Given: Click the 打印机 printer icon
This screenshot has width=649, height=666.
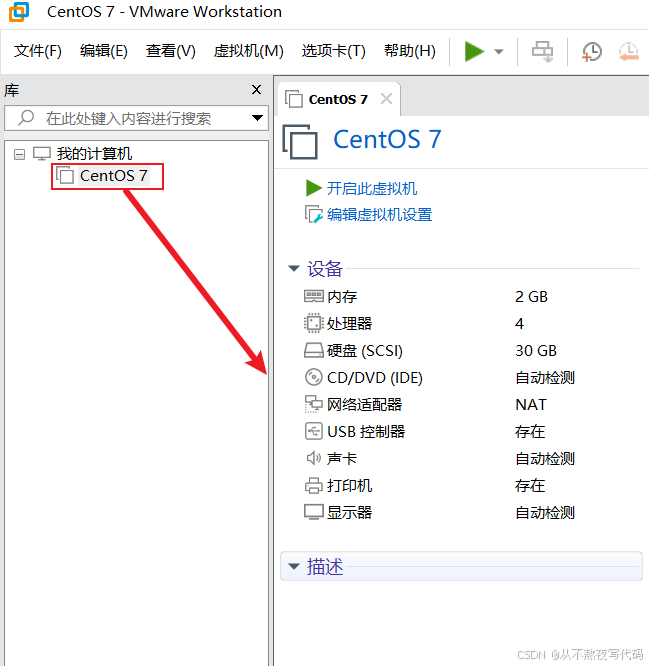Looking at the screenshot, I should 314,485.
